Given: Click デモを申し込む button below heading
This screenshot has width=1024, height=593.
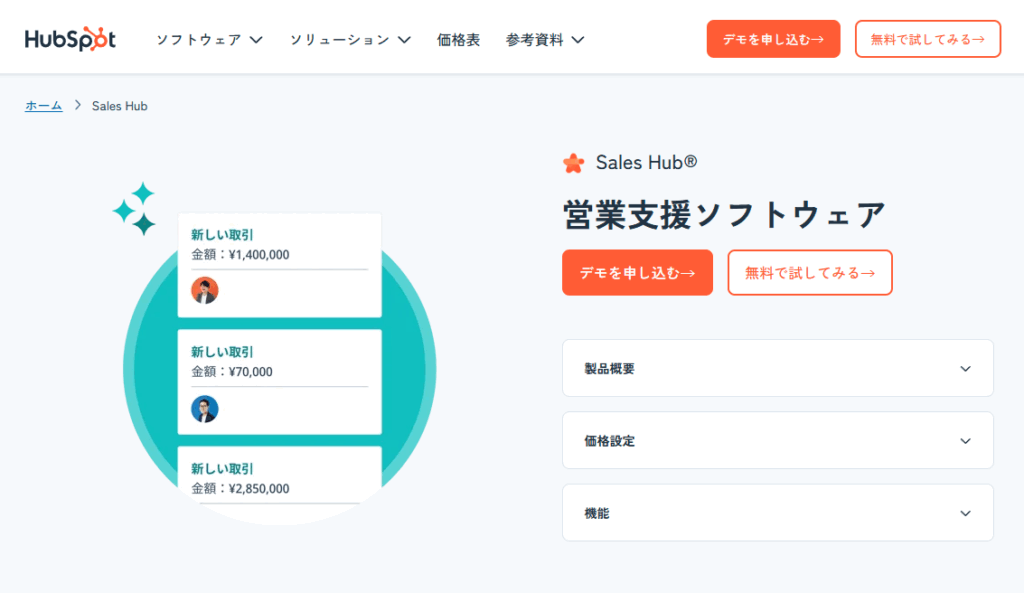Looking at the screenshot, I should (x=637, y=272).
